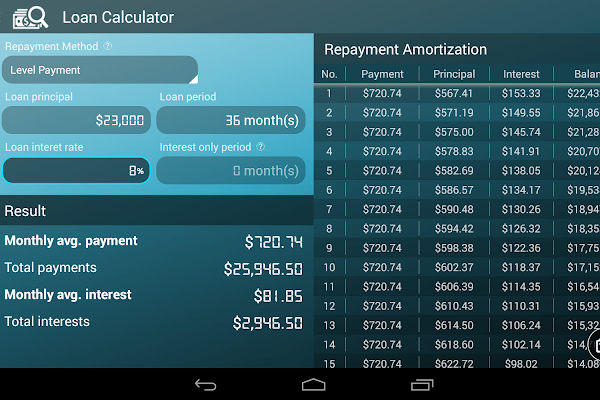Viewport: 600px width, 400px height.
Task: Select Monthly avg. interest value $81.85
Action: [278, 296]
